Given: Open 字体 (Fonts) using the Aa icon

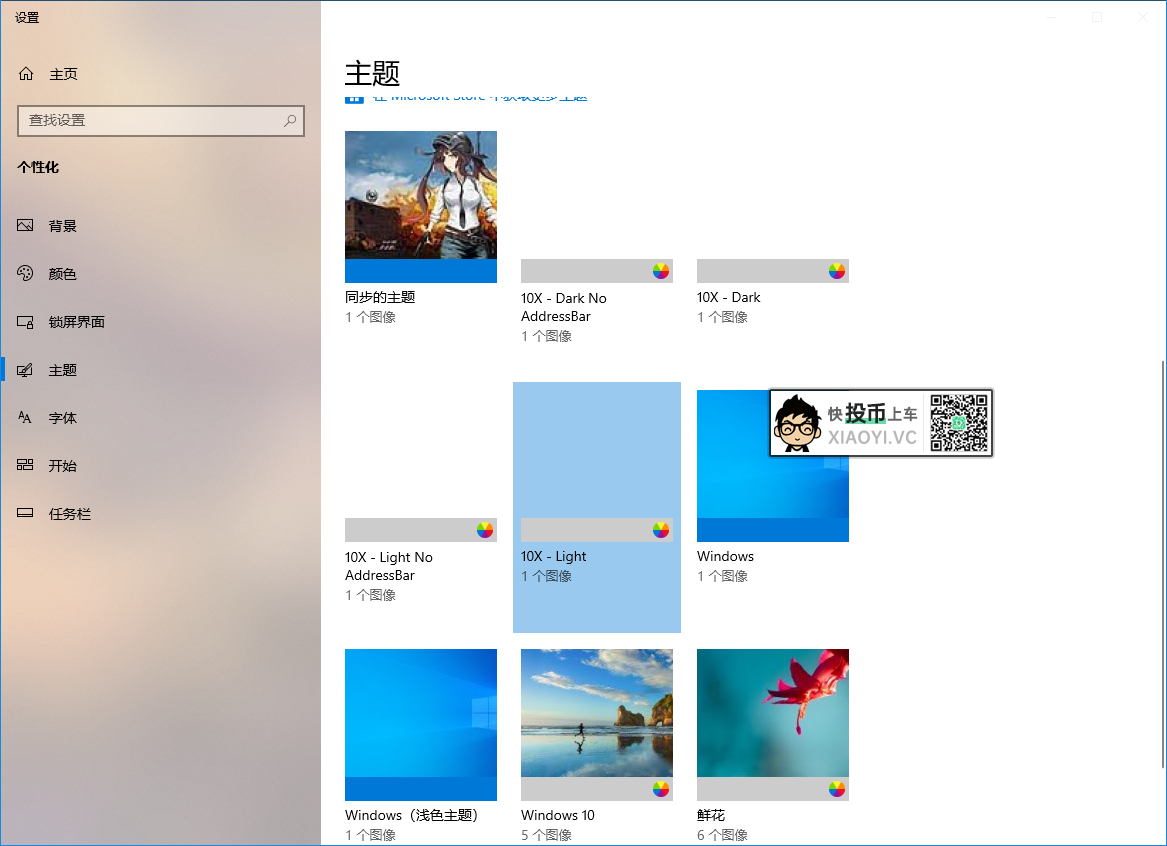Looking at the screenshot, I should coord(25,417).
